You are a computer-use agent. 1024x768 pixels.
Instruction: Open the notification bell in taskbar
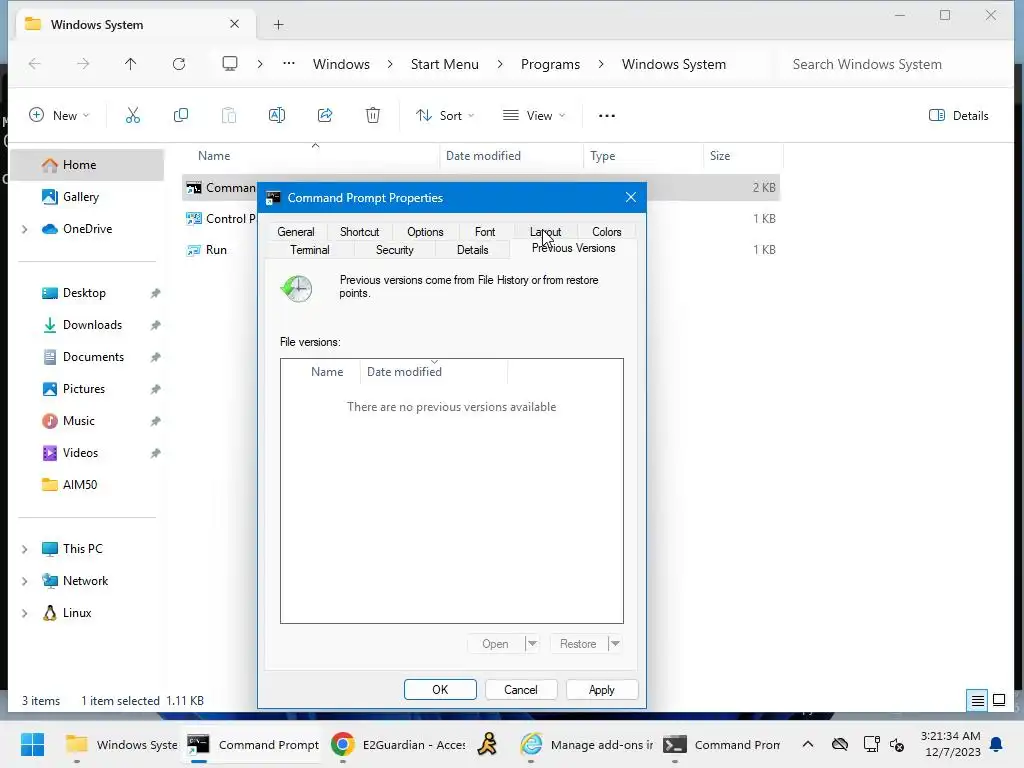coord(997,744)
